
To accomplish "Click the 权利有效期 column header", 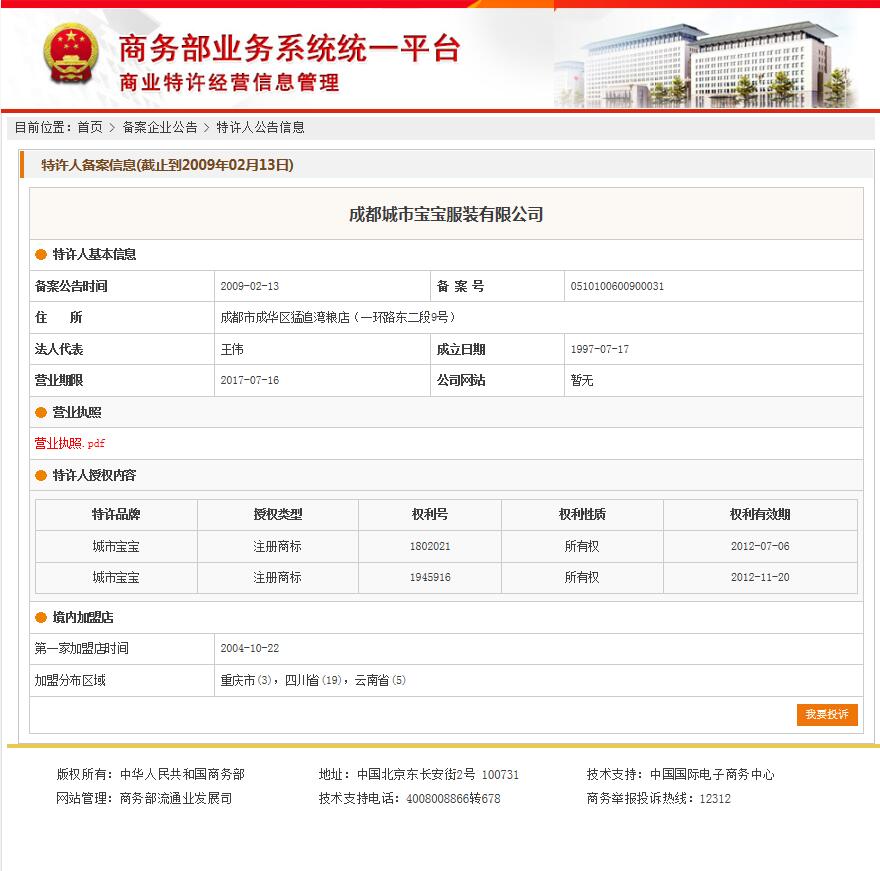I will (x=760, y=515).
